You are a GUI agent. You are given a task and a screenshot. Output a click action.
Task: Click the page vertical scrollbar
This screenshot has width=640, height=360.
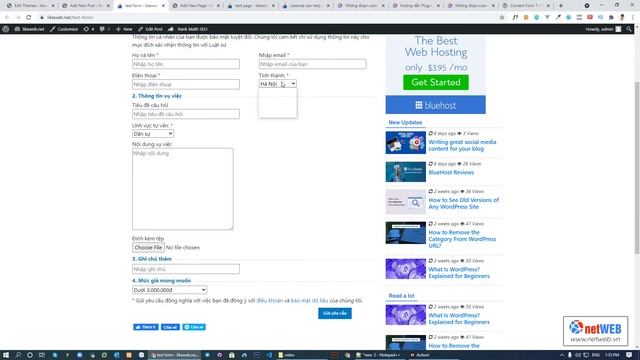(637, 167)
